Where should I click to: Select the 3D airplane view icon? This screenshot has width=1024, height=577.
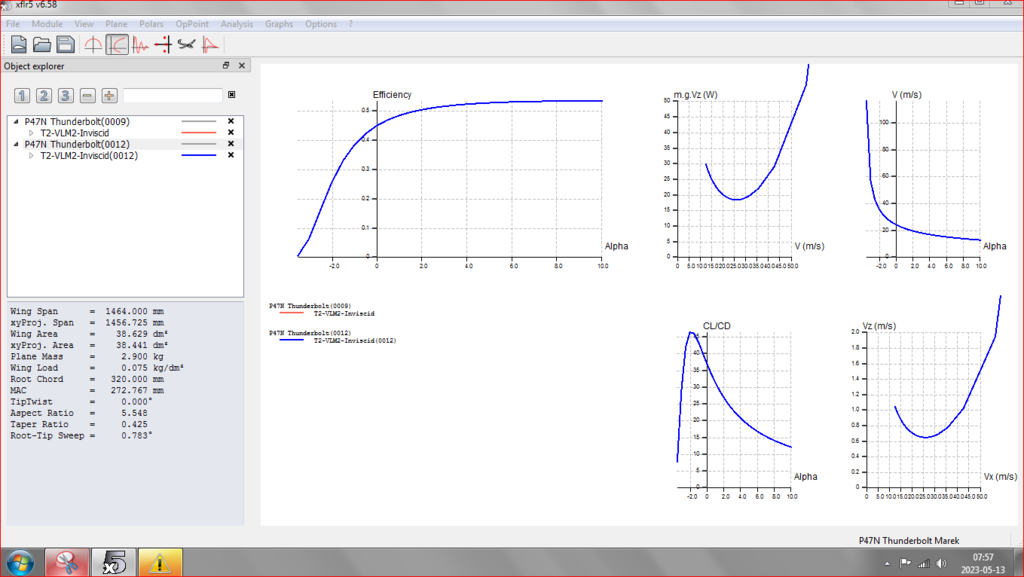(186, 44)
